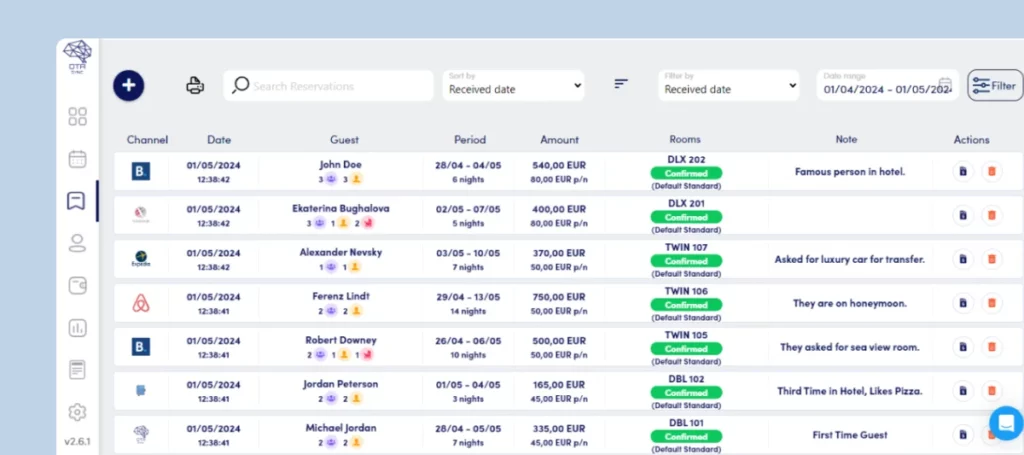The width and height of the screenshot is (1024, 455).
Task: Delete John Doe reservation
Action: pos(991,171)
